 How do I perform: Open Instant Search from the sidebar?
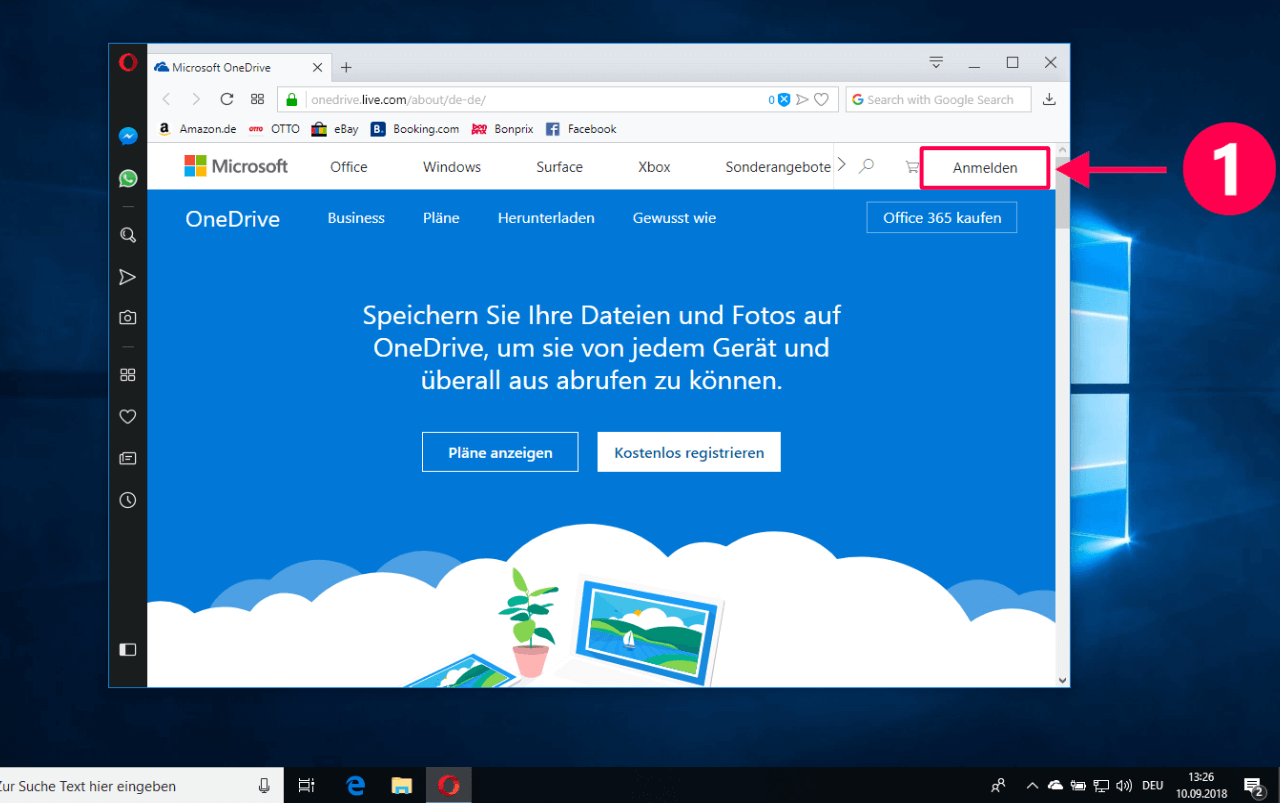click(x=128, y=235)
